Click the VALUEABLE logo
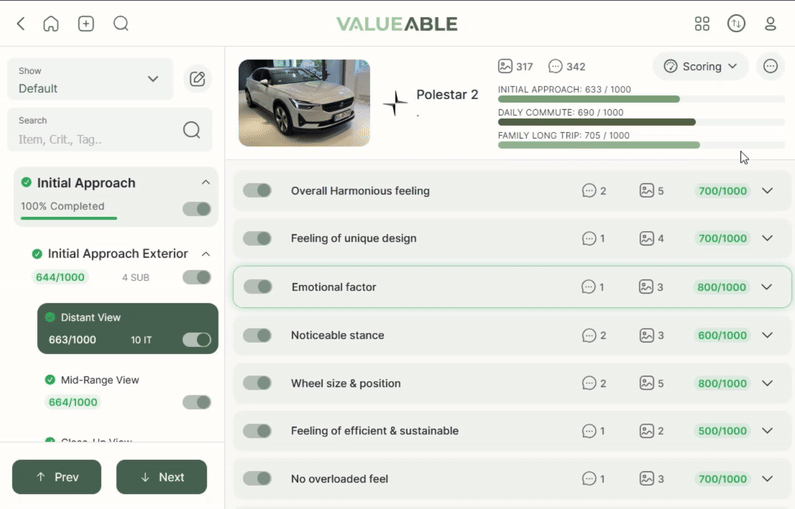This screenshot has height=509, width=795. [397, 24]
